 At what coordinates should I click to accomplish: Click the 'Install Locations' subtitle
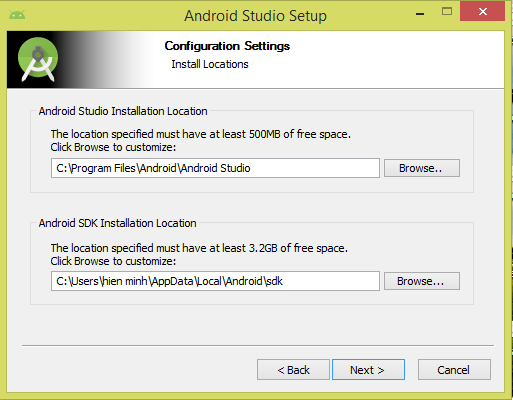coord(210,64)
